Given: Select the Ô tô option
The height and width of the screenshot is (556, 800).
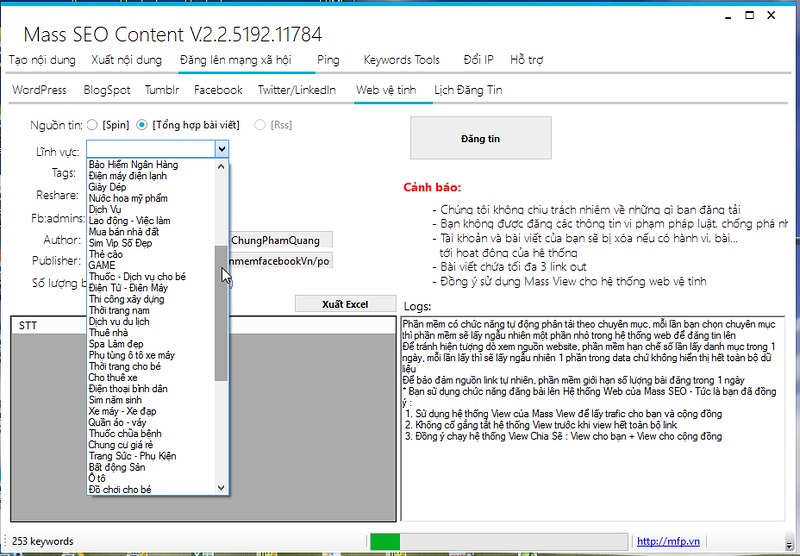Looking at the screenshot, I should tap(97, 479).
